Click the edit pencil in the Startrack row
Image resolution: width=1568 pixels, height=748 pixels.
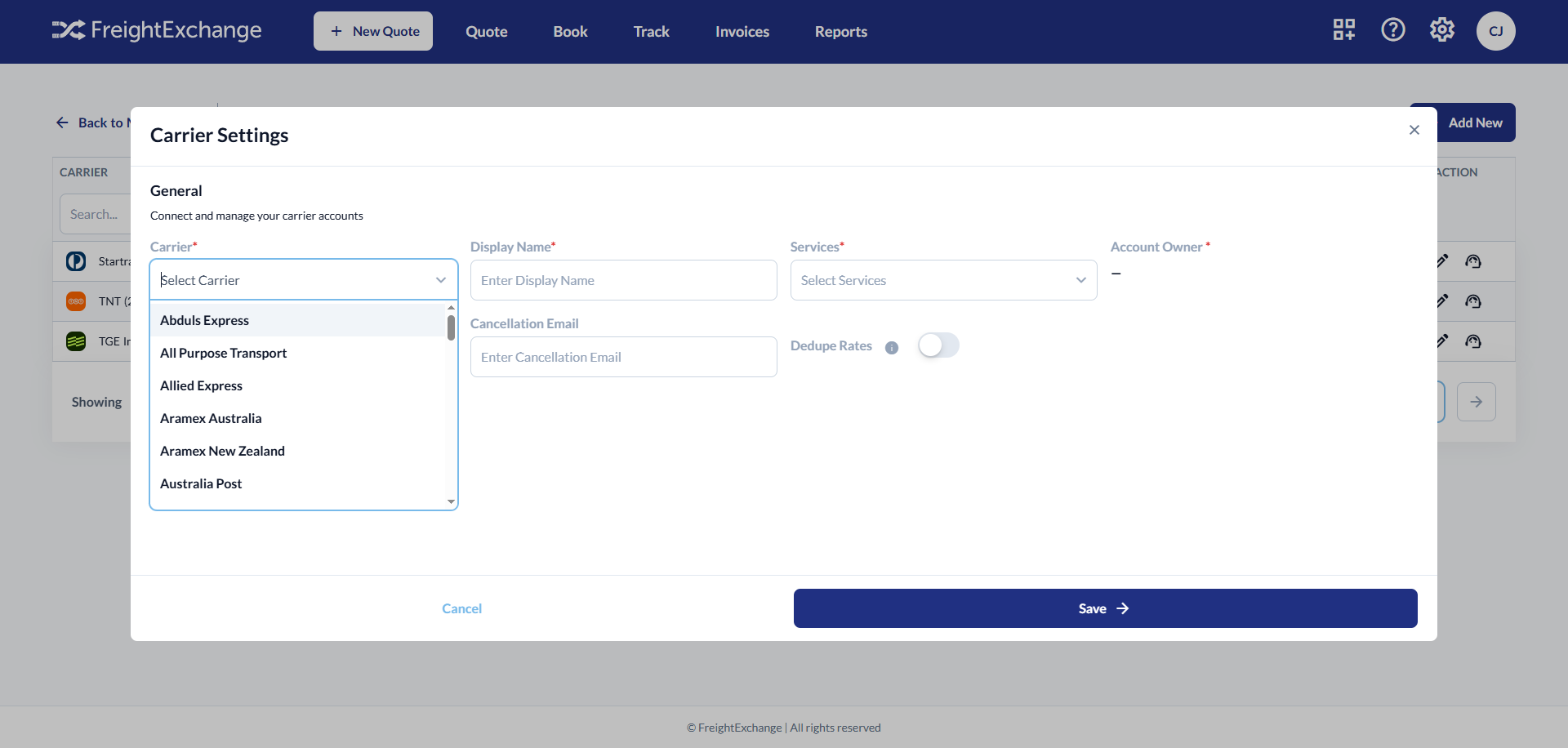click(1443, 261)
